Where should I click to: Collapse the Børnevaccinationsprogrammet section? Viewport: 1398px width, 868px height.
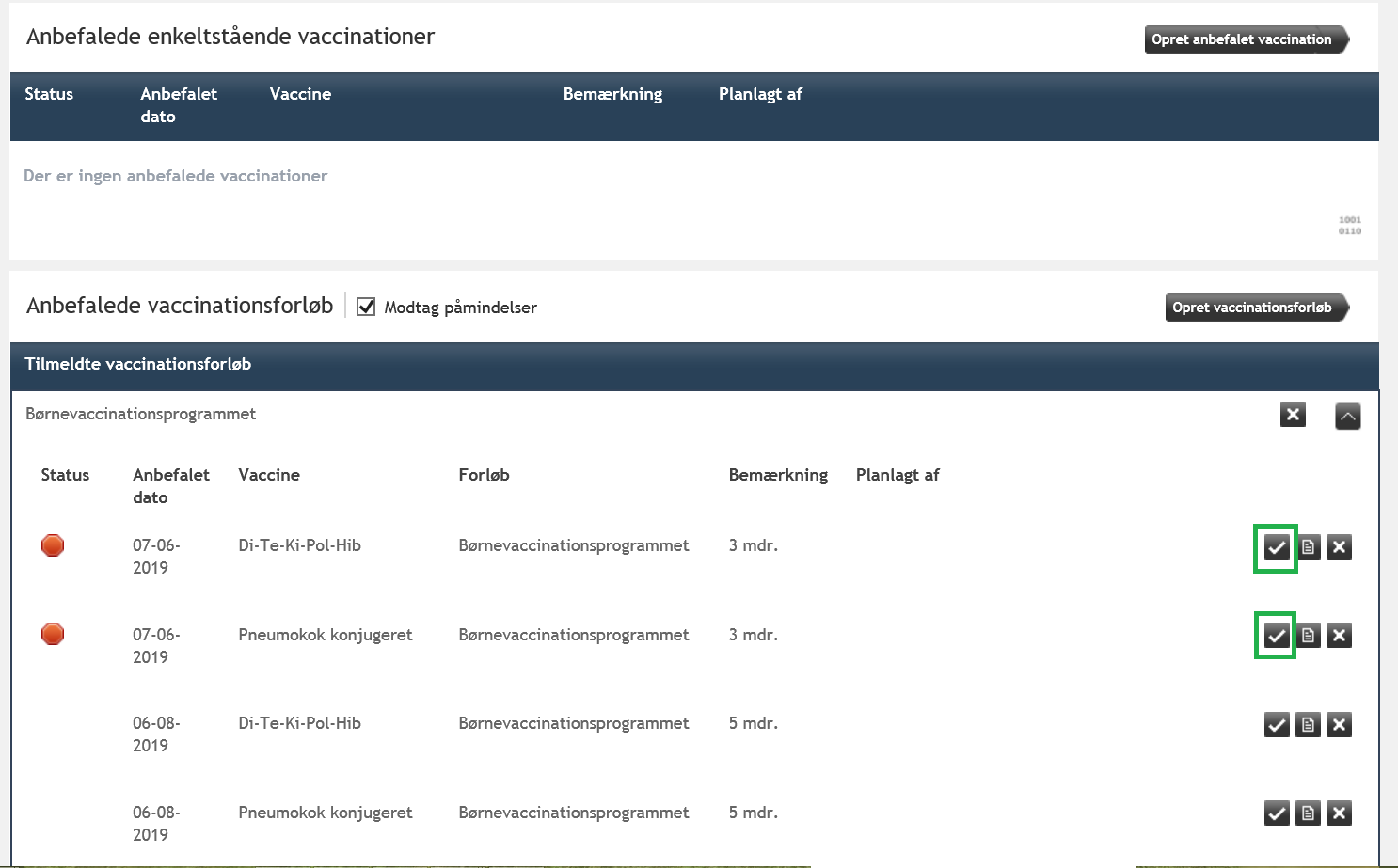pyautogui.click(x=1347, y=416)
